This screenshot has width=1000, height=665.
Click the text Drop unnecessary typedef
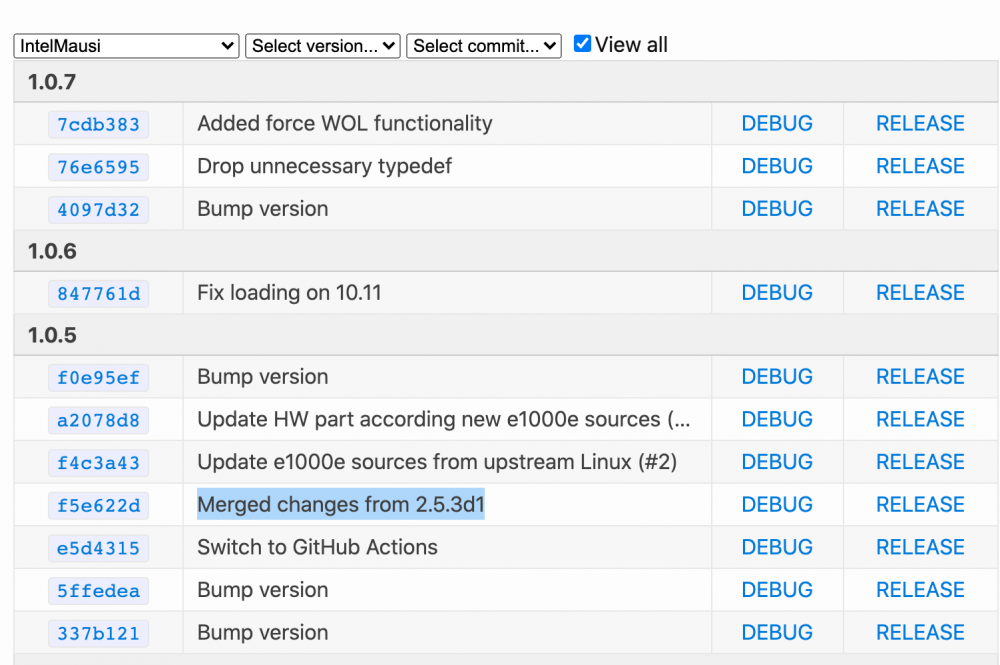[x=324, y=166]
